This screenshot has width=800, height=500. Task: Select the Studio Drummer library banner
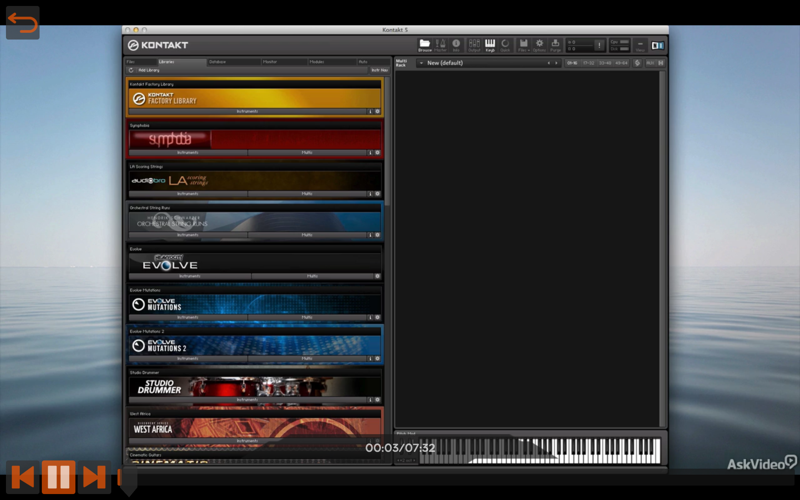pyautogui.click(x=255, y=387)
